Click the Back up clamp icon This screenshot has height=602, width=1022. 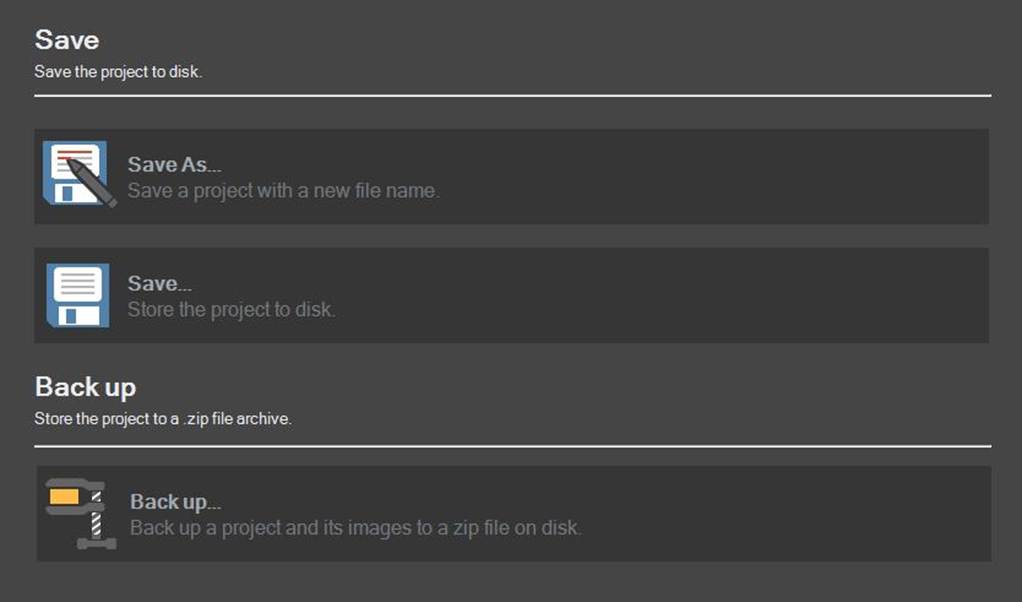[80, 513]
